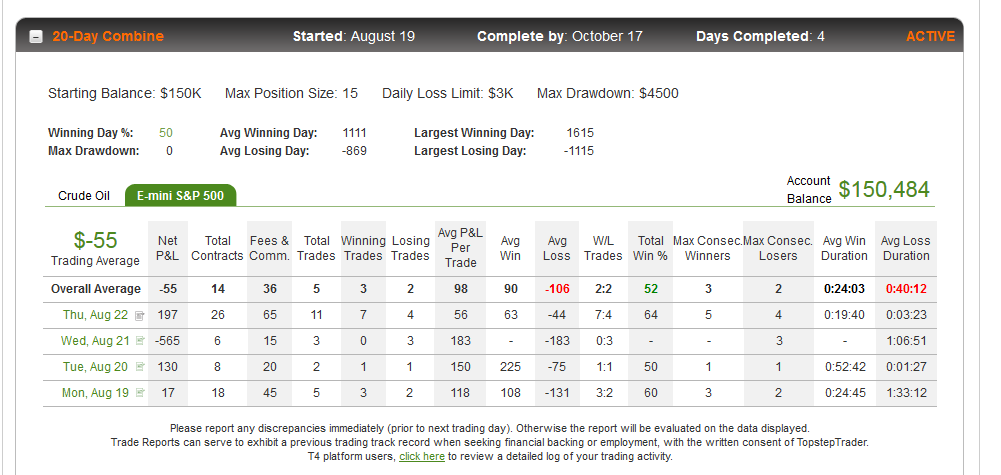Click the Fees & Comm. column header
Image resolution: width=1001 pixels, height=475 pixels.
(269, 248)
